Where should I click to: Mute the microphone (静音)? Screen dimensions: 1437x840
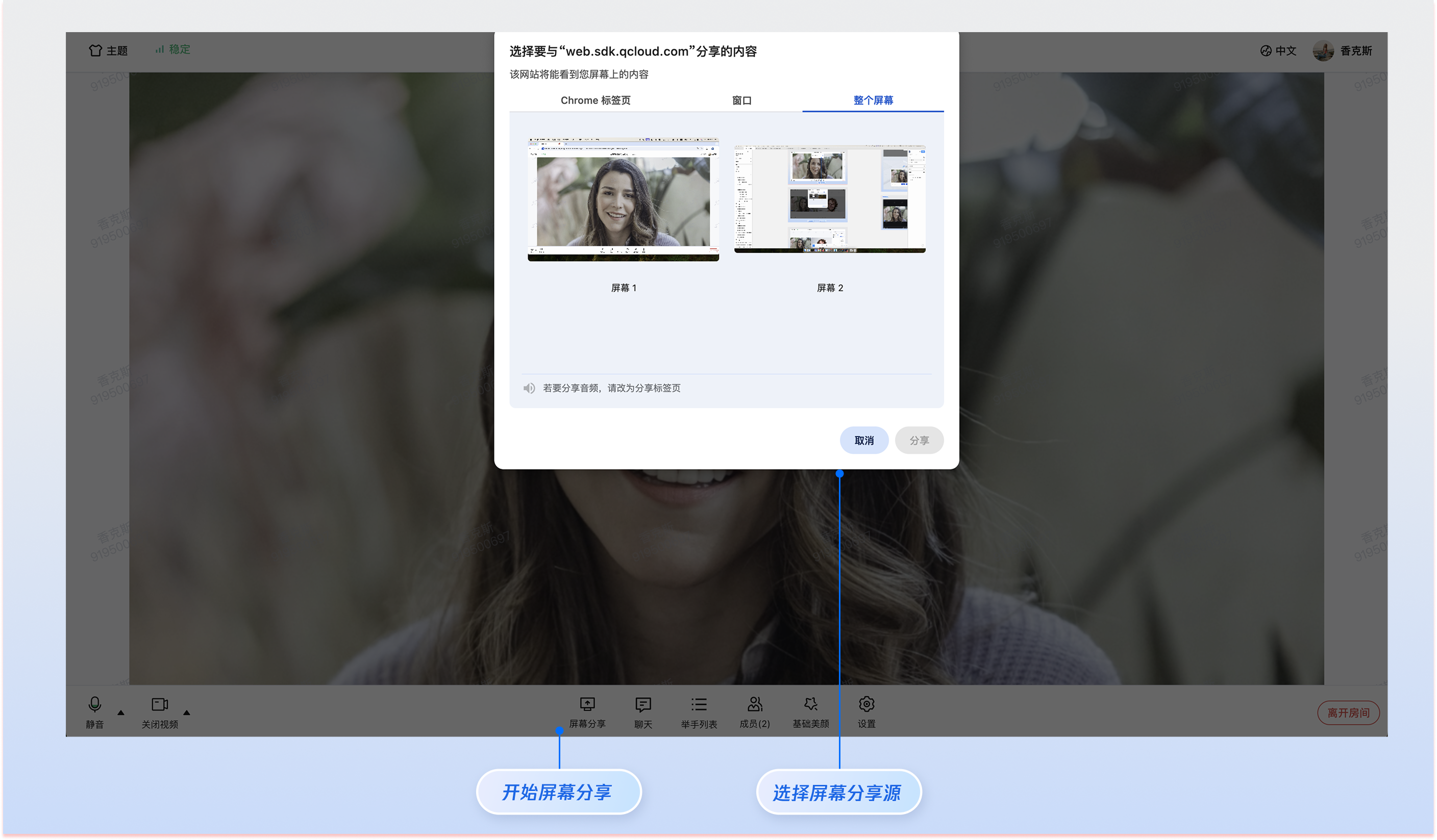click(x=94, y=704)
